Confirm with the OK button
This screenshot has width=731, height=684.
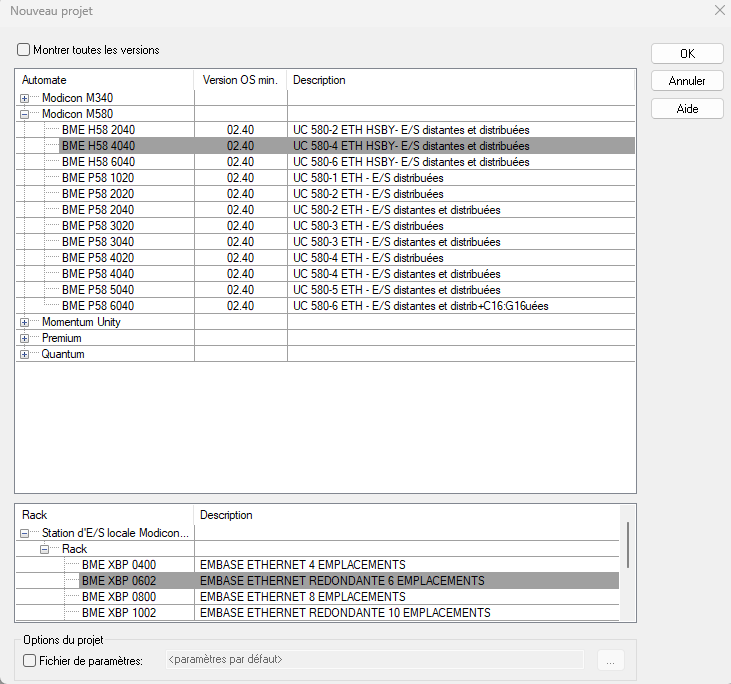pyautogui.click(x=687, y=54)
